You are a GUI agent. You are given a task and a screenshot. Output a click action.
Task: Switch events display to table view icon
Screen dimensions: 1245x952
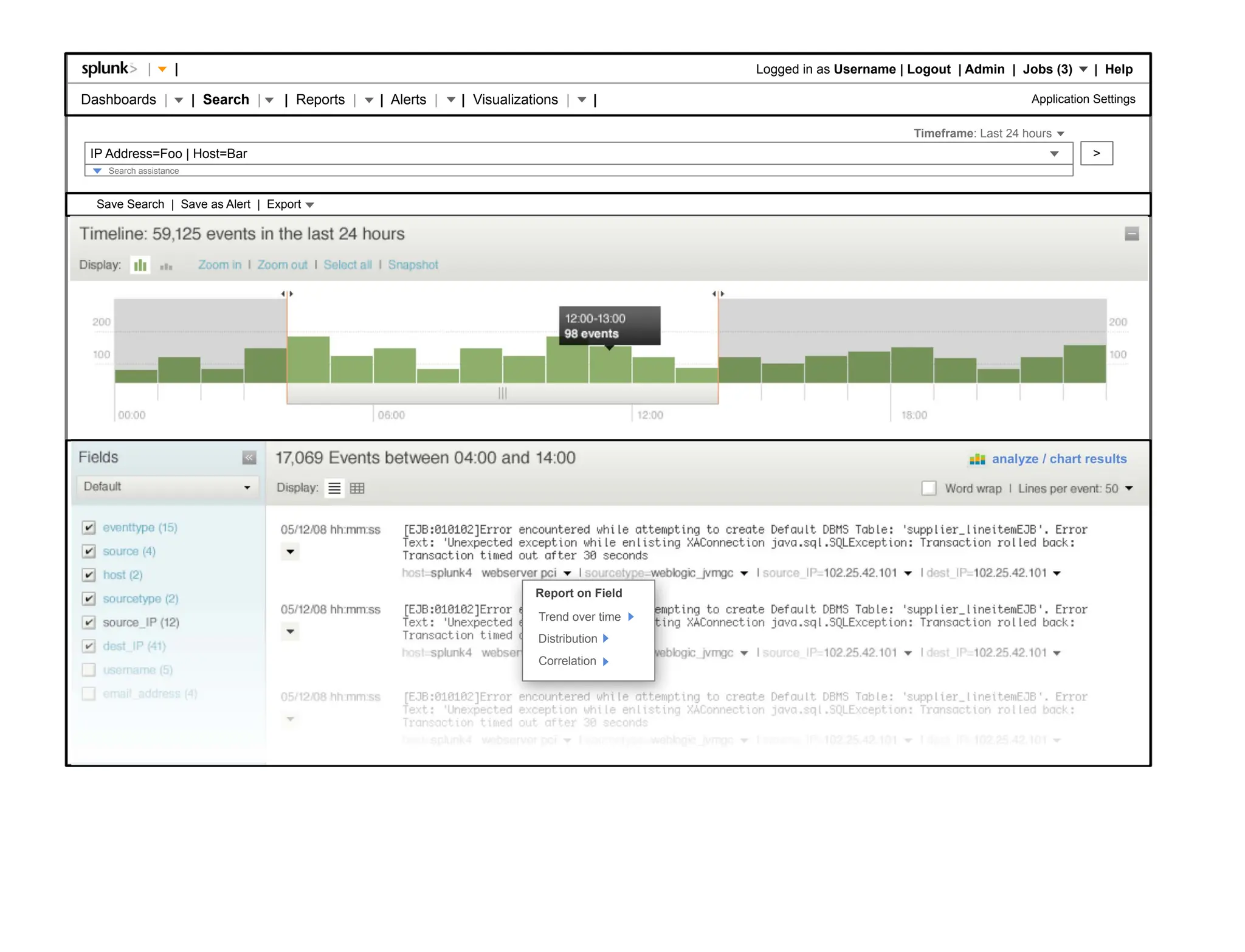click(x=357, y=488)
